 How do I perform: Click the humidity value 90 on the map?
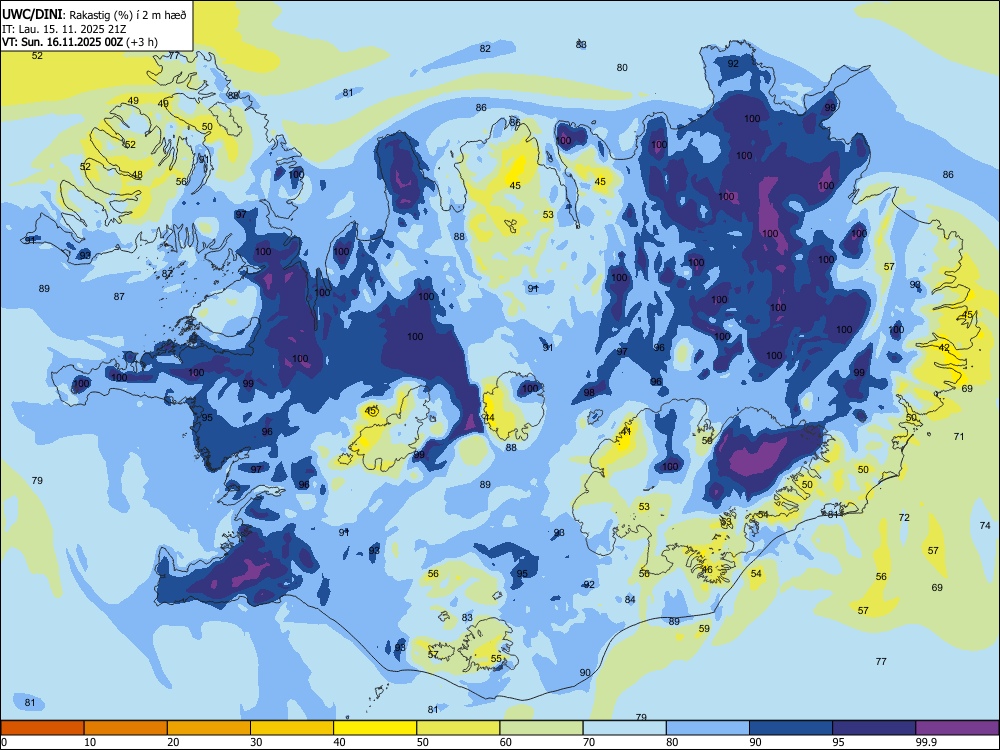coord(585,672)
